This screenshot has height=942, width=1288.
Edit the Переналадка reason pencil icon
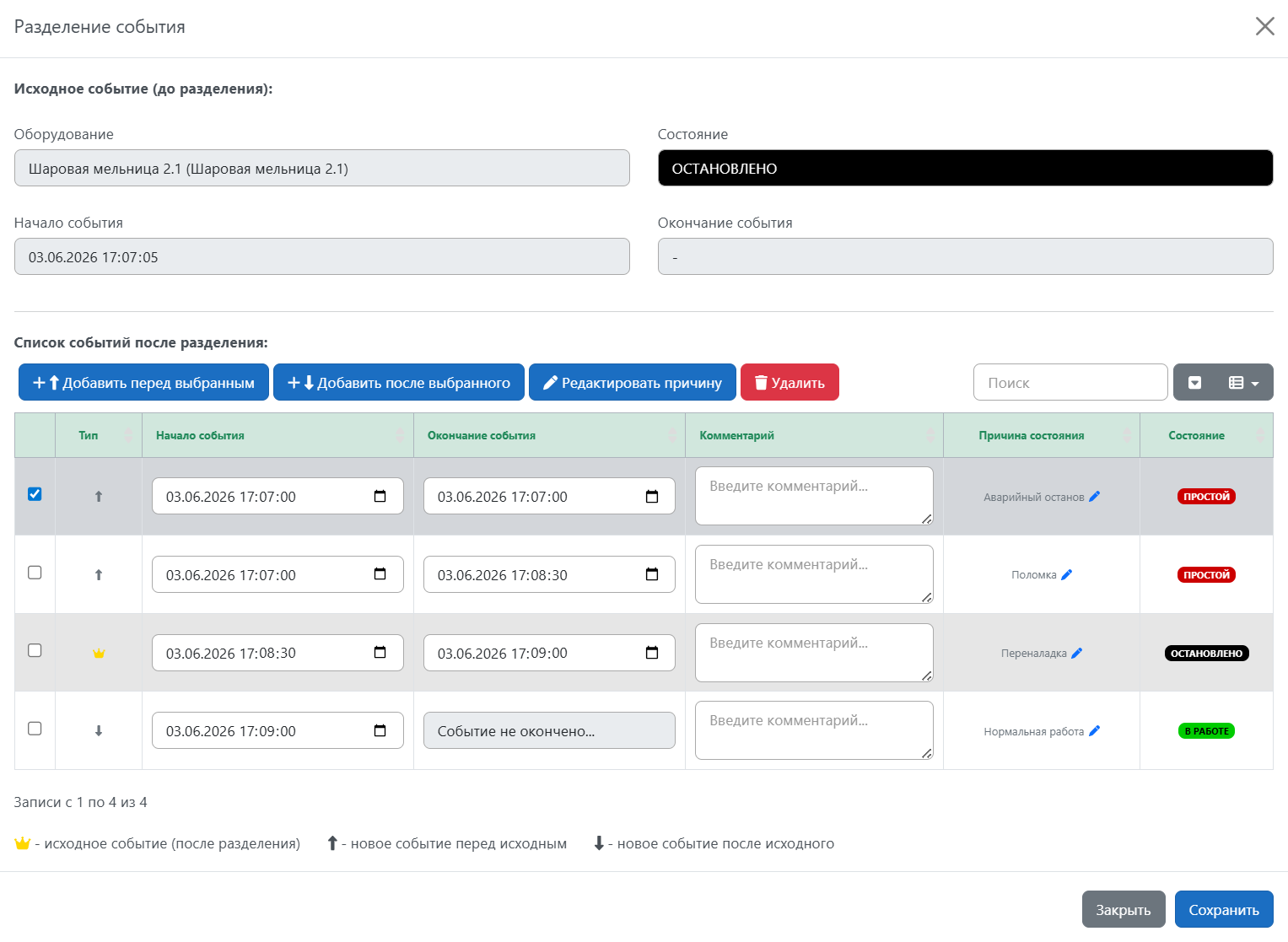pos(1076,653)
